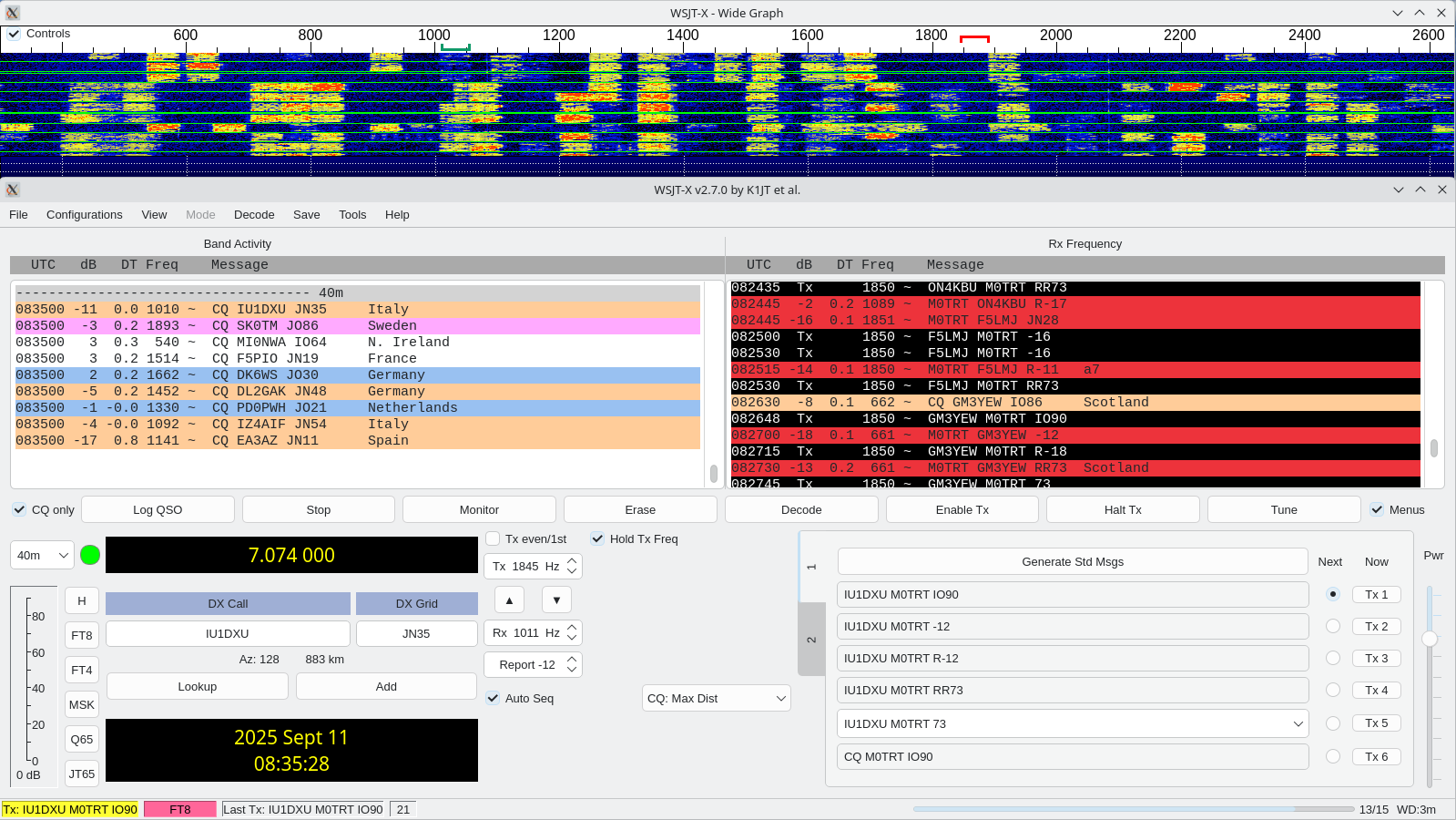Click the Rx Frequency scrollbar
This screenshot has width=1456, height=820.
[x=1434, y=448]
